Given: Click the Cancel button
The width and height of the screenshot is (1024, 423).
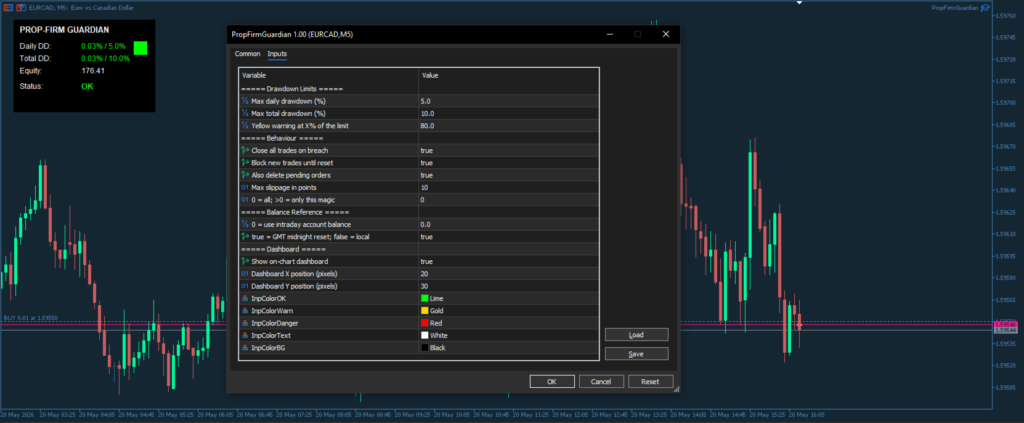Looking at the screenshot, I should (601, 382).
